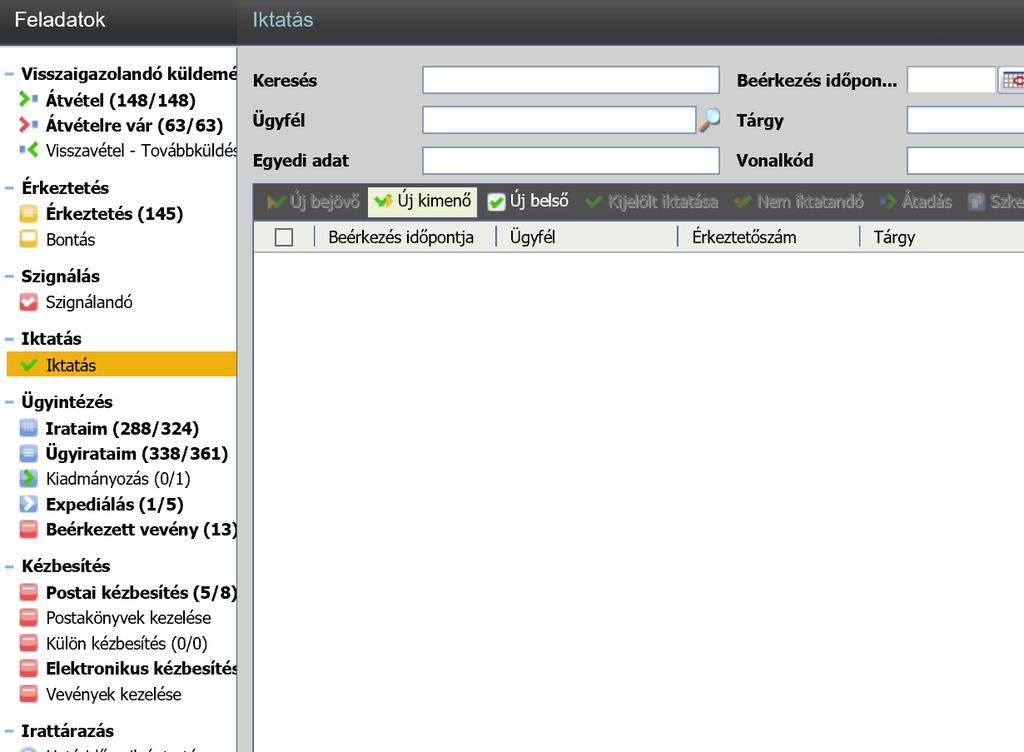Open Átvétel (148/148) list
1024x752 pixels.
(121, 100)
